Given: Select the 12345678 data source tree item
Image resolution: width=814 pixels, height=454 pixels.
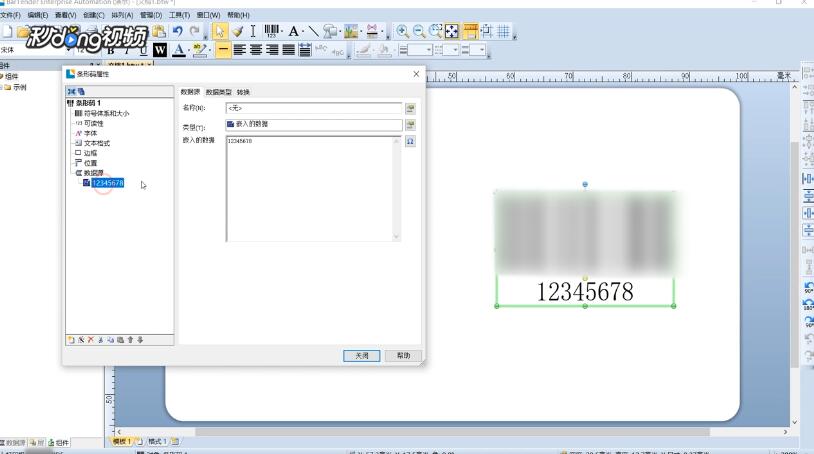Looking at the screenshot, I should [x=107, y=183].
